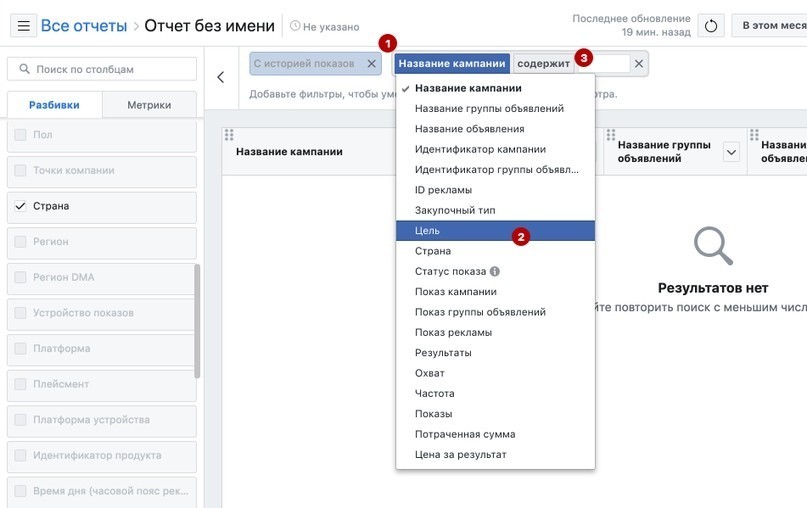The image size is (807, 508).
Task: Click the info icon beside 'Статус показа'
Action: 495,271
